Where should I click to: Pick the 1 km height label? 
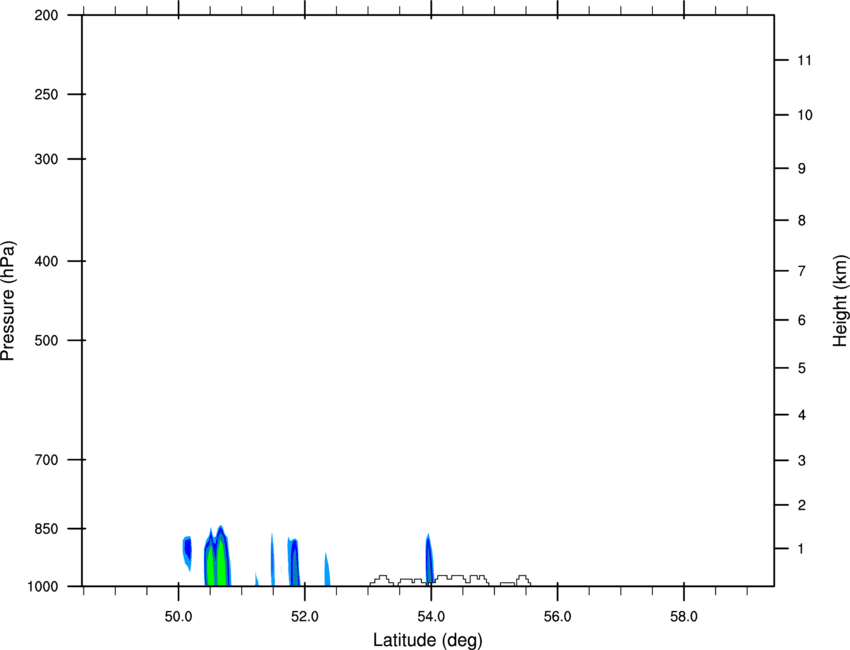(x=801, y=549)
